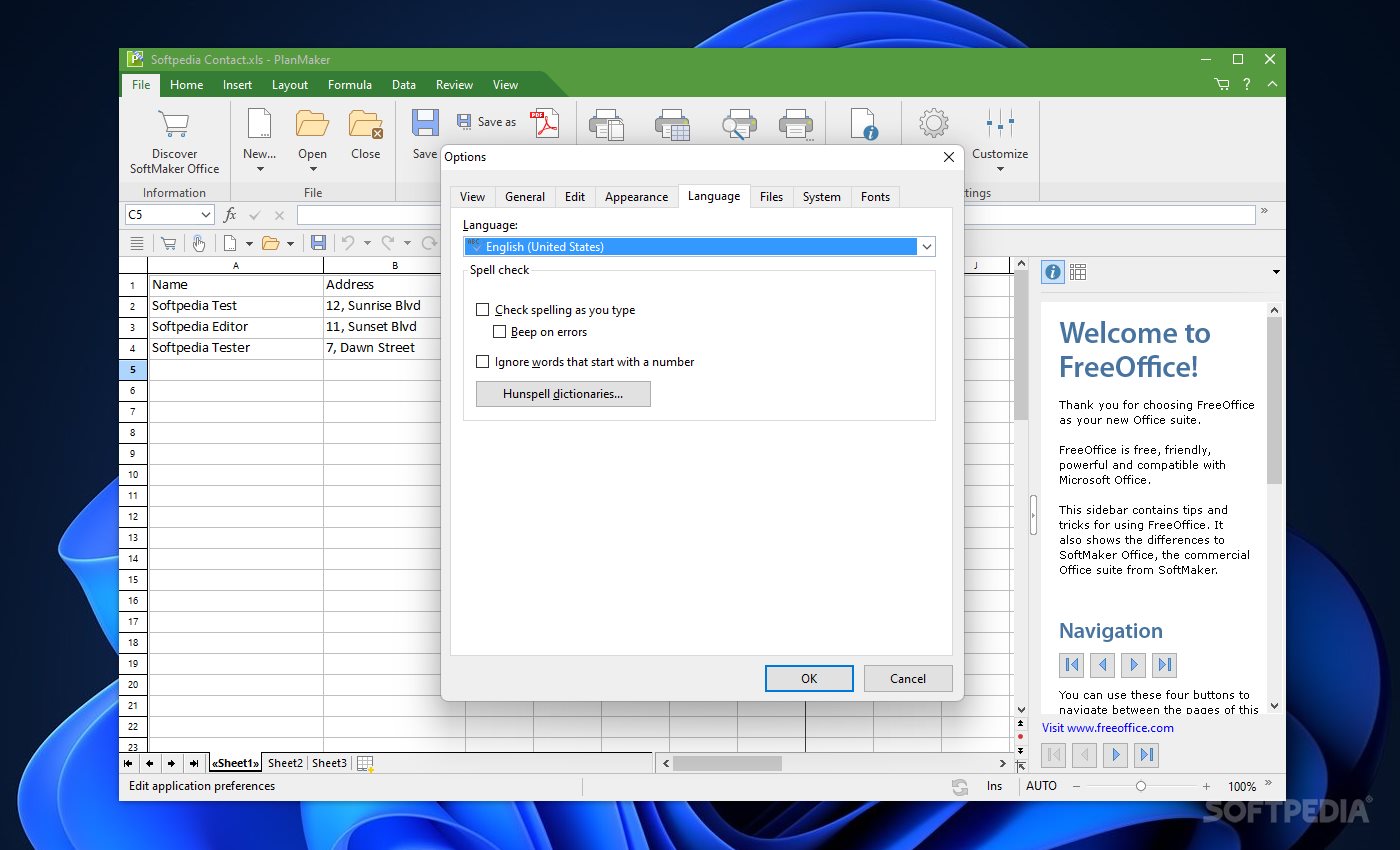
Task: Click the help question mark icon
Action: (x=1247, y=85)
